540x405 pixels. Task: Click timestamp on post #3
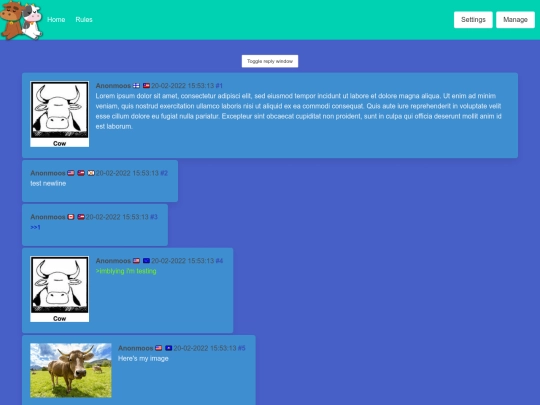point(117,217)
